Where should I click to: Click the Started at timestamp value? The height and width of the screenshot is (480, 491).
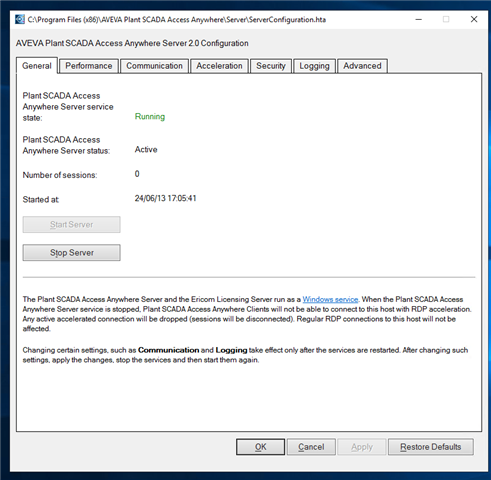pos(165,198)
